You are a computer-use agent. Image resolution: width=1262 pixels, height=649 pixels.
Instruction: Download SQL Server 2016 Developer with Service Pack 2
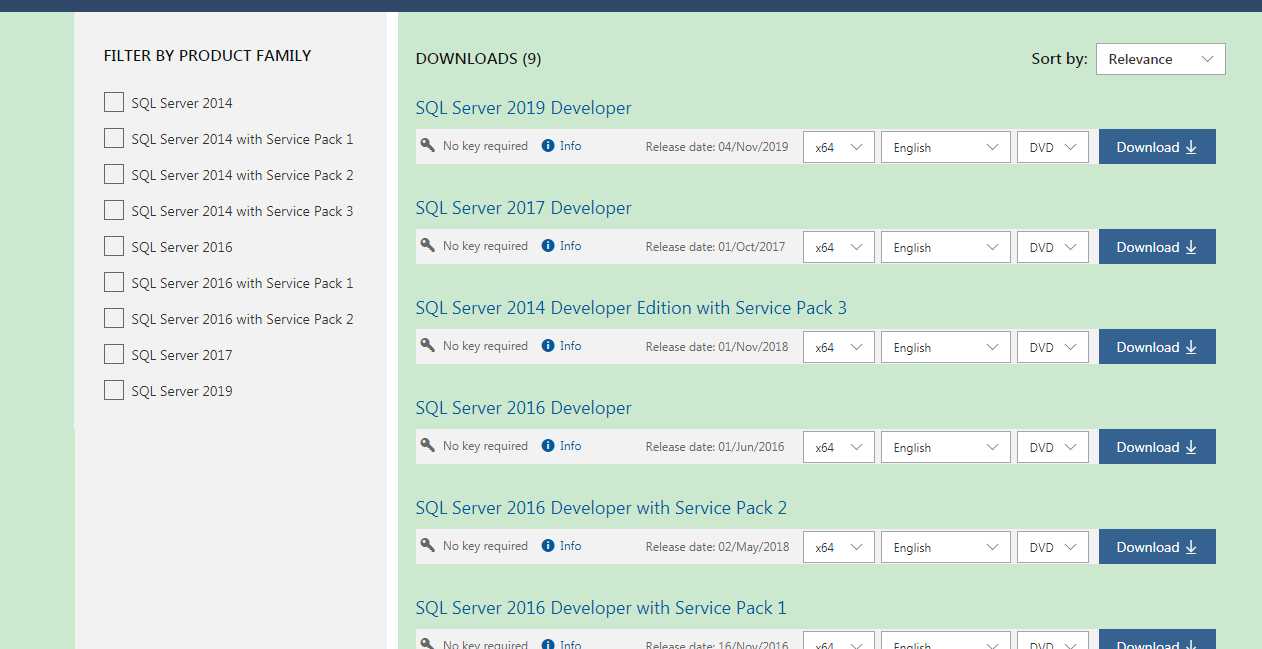pos(1157,547)
